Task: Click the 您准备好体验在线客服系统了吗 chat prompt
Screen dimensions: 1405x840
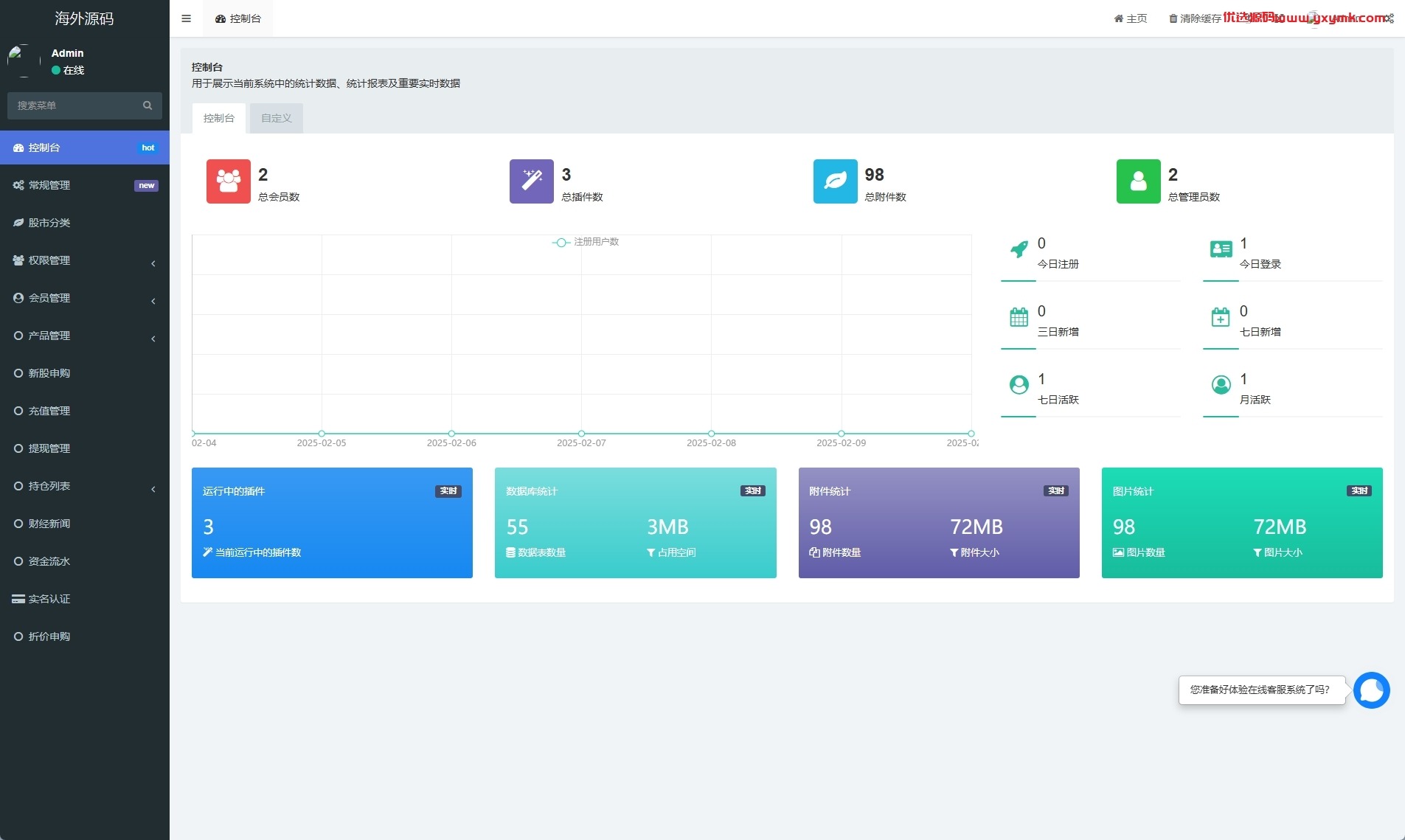Action: 1261,690
